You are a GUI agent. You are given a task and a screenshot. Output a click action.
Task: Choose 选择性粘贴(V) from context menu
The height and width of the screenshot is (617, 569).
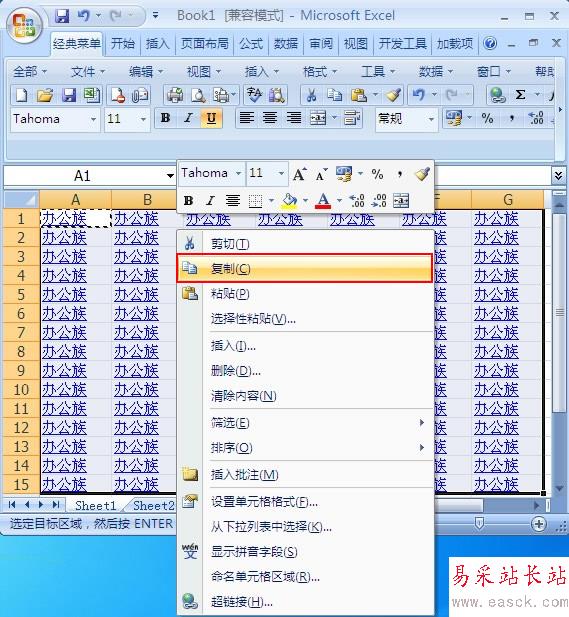305,319
